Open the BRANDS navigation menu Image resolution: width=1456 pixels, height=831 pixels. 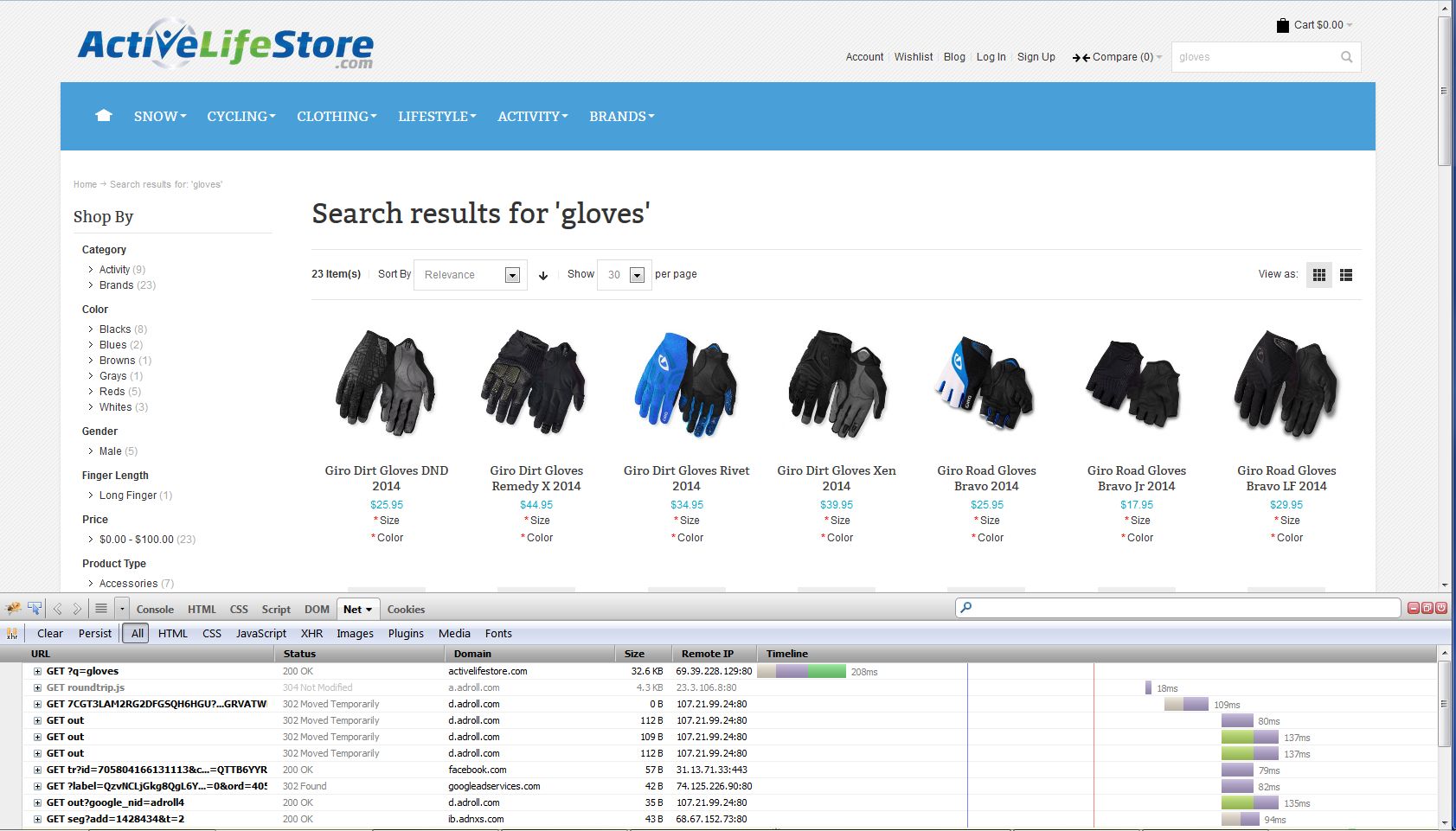[x=622, y=116]
